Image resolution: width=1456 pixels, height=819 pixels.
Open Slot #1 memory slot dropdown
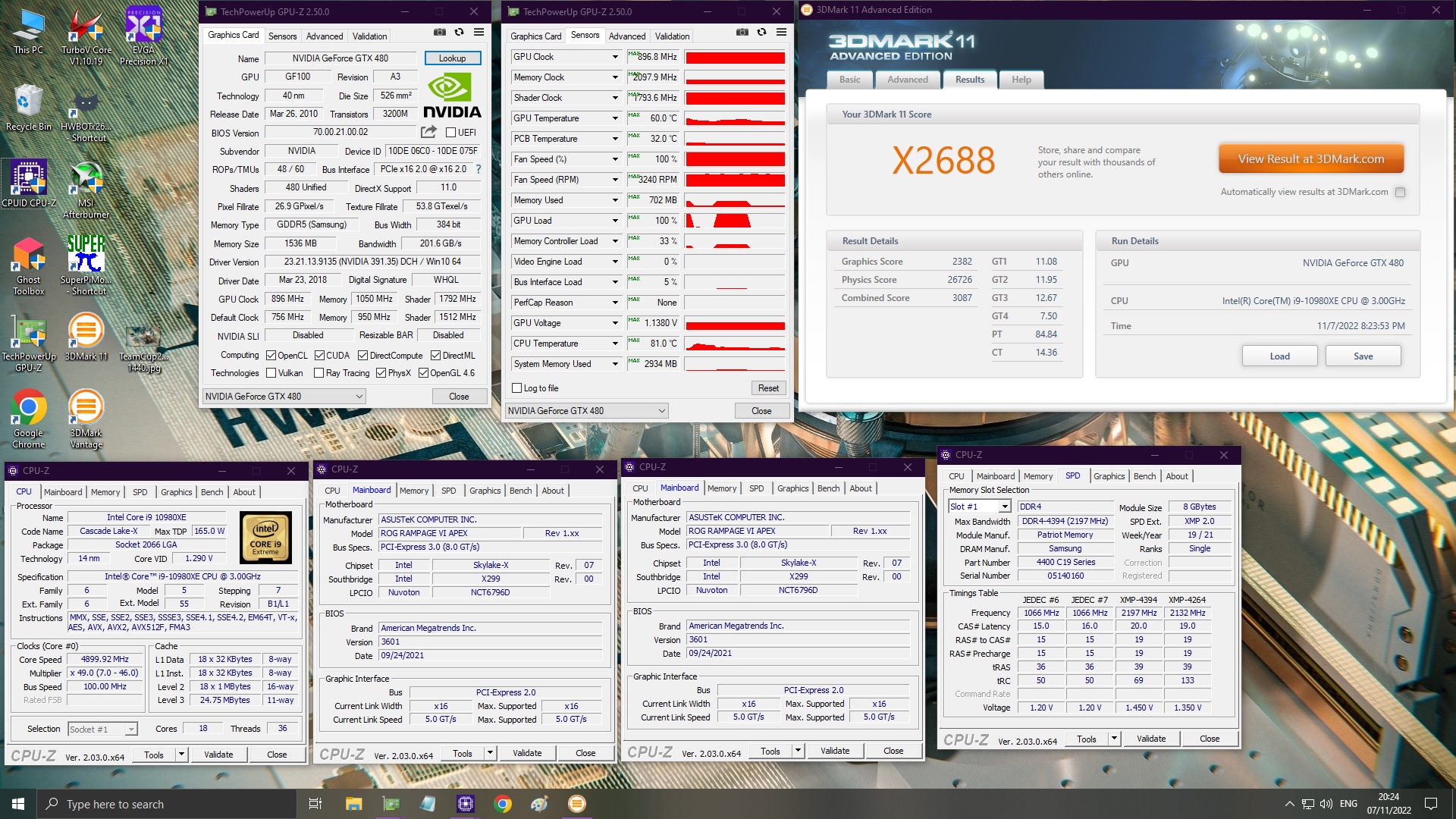(x=980, y=507)
